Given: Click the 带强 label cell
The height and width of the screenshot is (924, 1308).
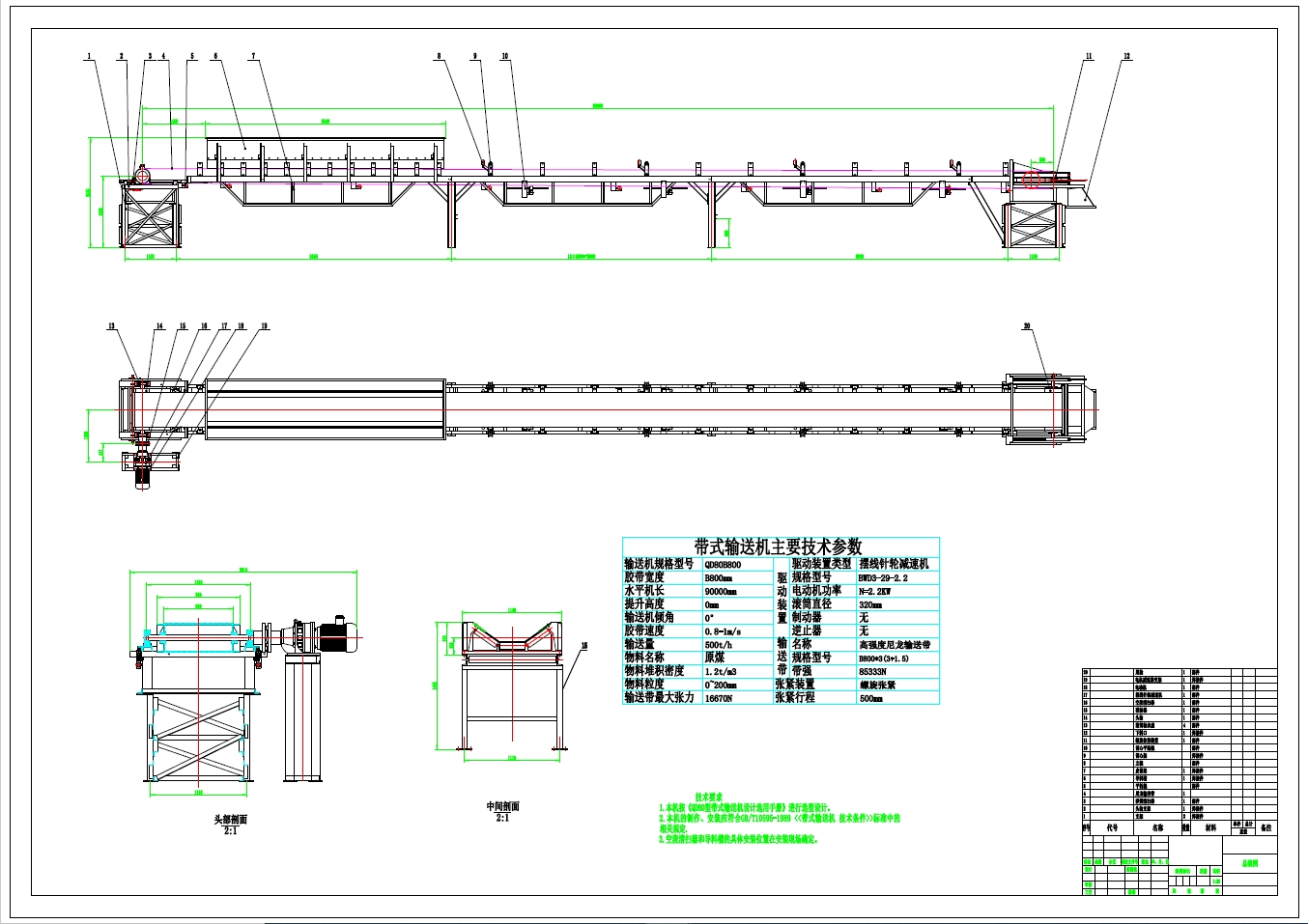Looking at the screenshot, I should [x=802, y=670].
